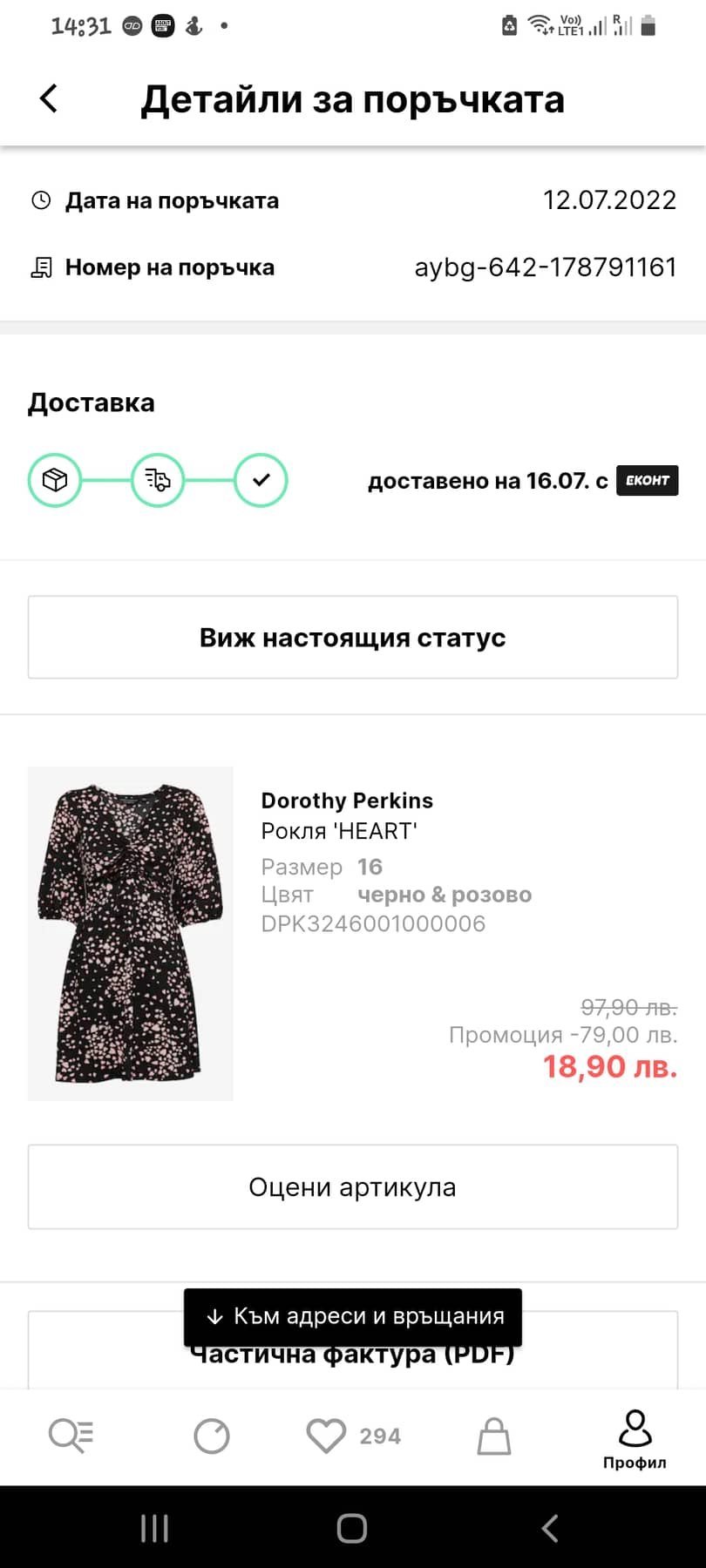Tap the package step icon in delivery tracker

[55, 480]
